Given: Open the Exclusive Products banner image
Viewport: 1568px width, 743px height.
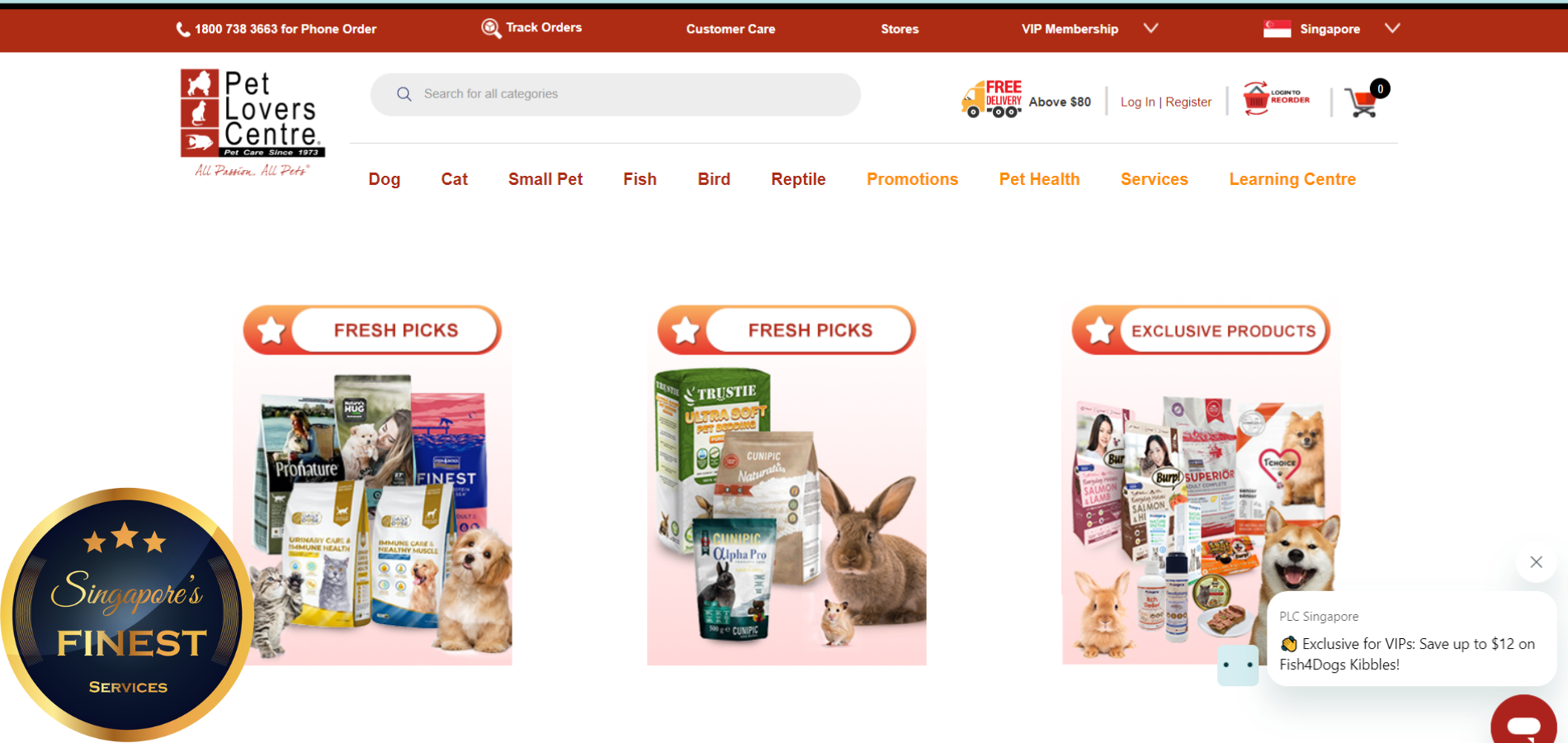Looking at the screenshot, I should [1202, 485].
